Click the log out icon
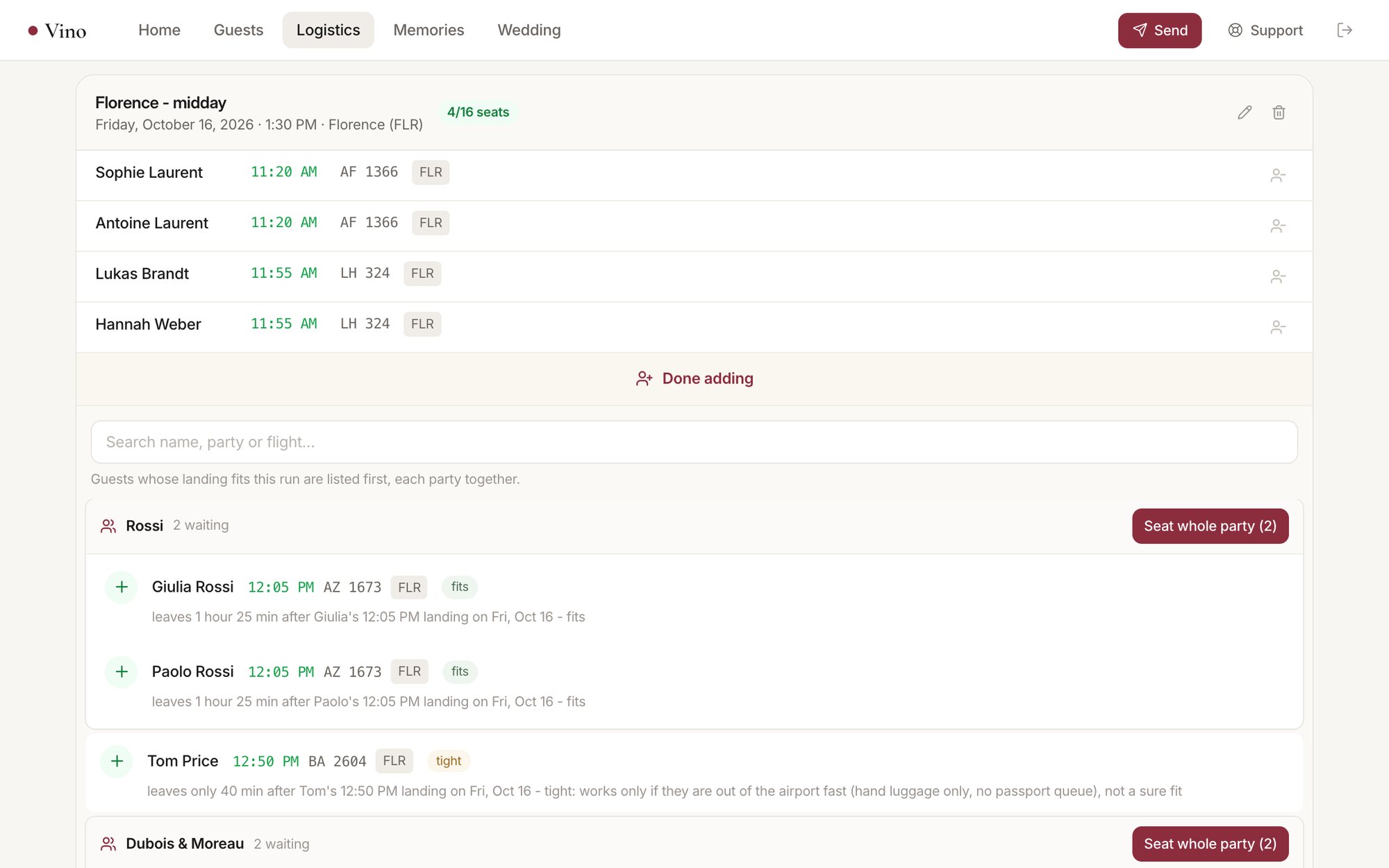 point(1345,31)
